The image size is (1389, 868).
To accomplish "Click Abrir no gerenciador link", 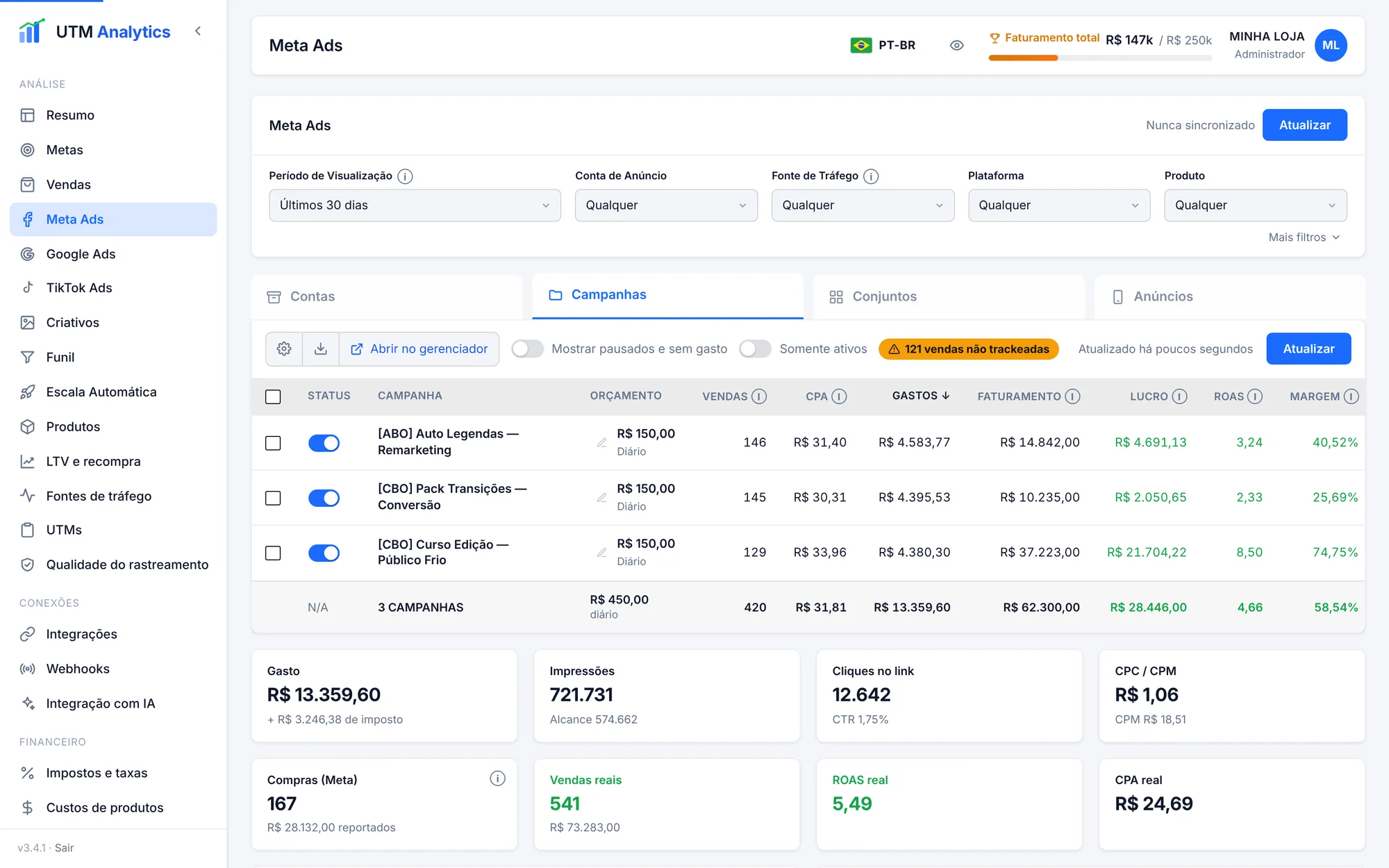I will [x=419, y=349].
